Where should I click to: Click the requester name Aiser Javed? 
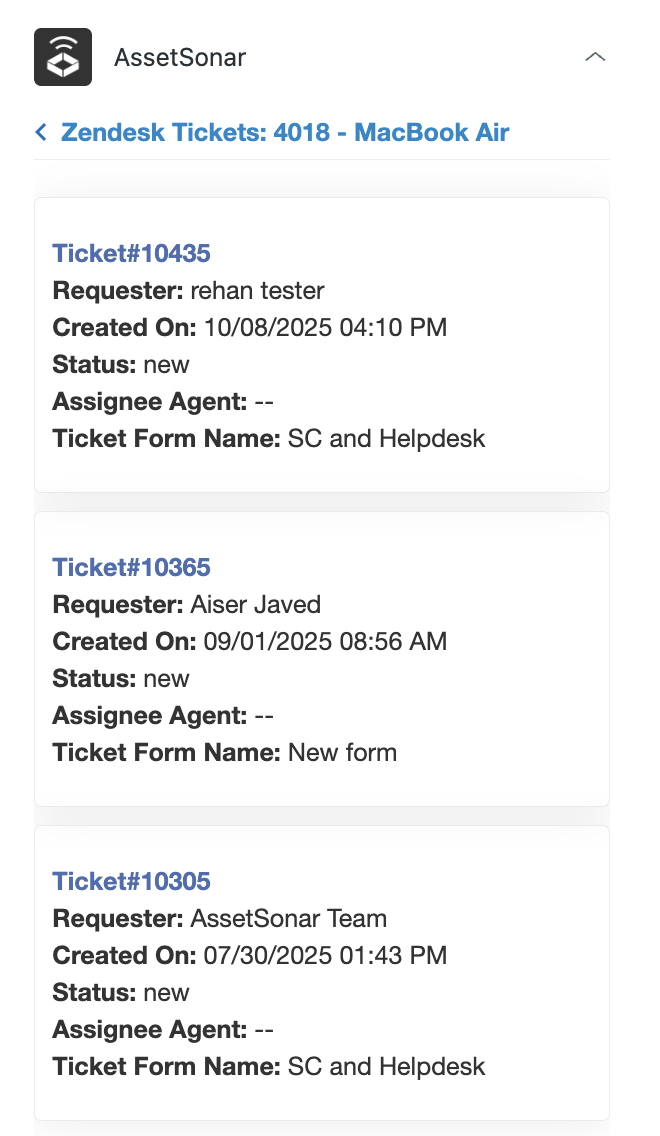pos(255,605)
